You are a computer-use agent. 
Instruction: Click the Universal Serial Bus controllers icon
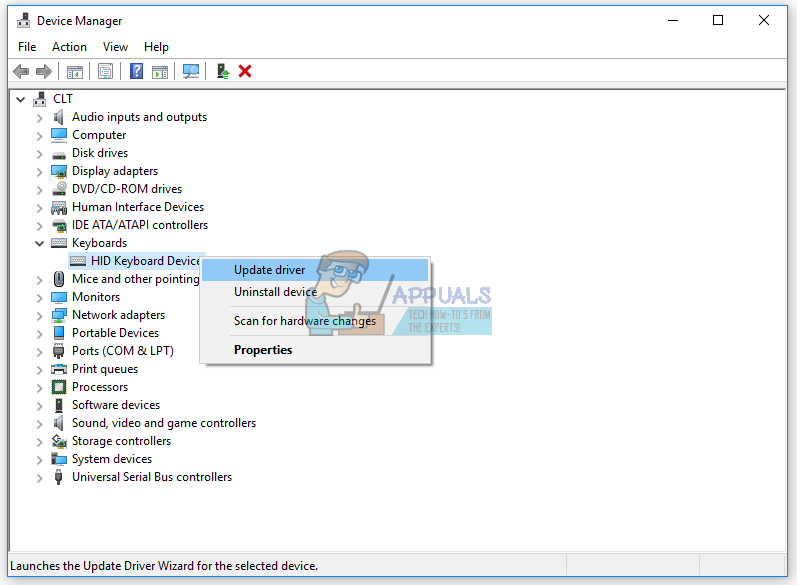(x=58, y=477)
